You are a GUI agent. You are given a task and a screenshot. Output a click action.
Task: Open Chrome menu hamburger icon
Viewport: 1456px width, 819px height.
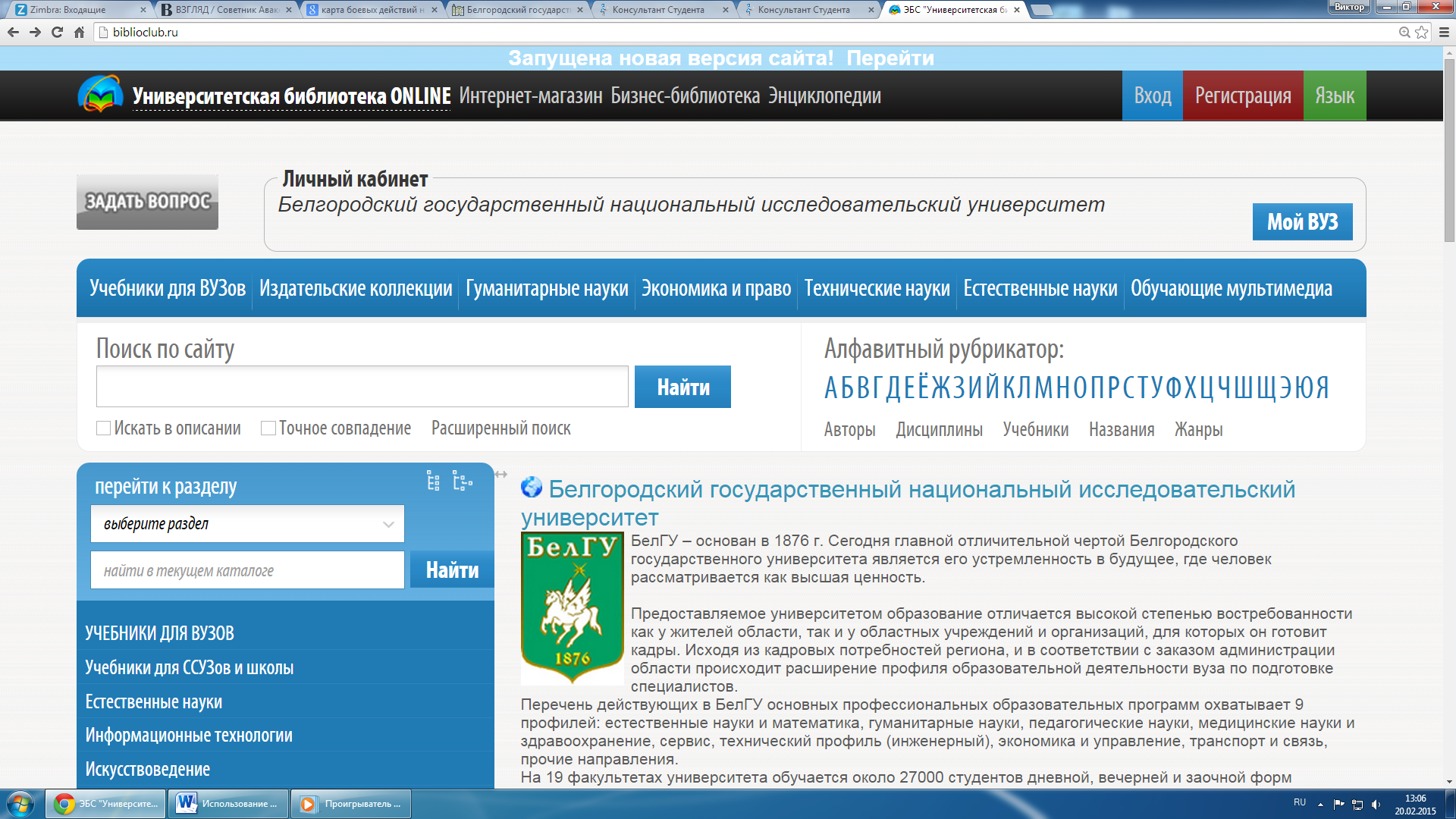[x=1444, y=32]
